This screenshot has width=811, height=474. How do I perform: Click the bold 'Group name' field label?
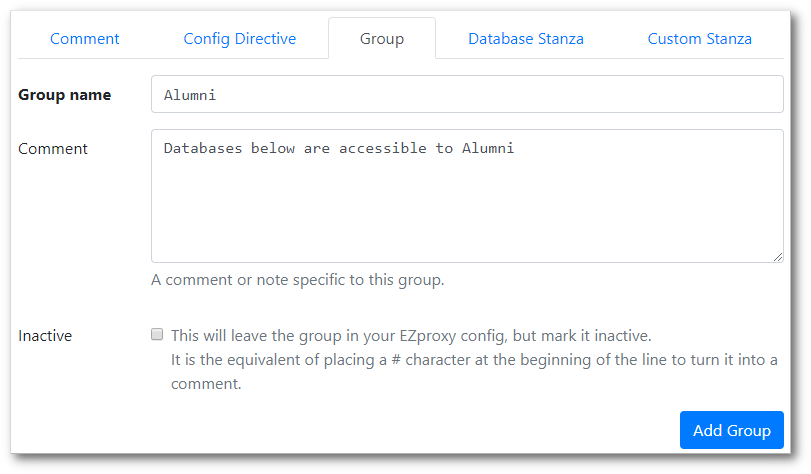tap(65, 95)
